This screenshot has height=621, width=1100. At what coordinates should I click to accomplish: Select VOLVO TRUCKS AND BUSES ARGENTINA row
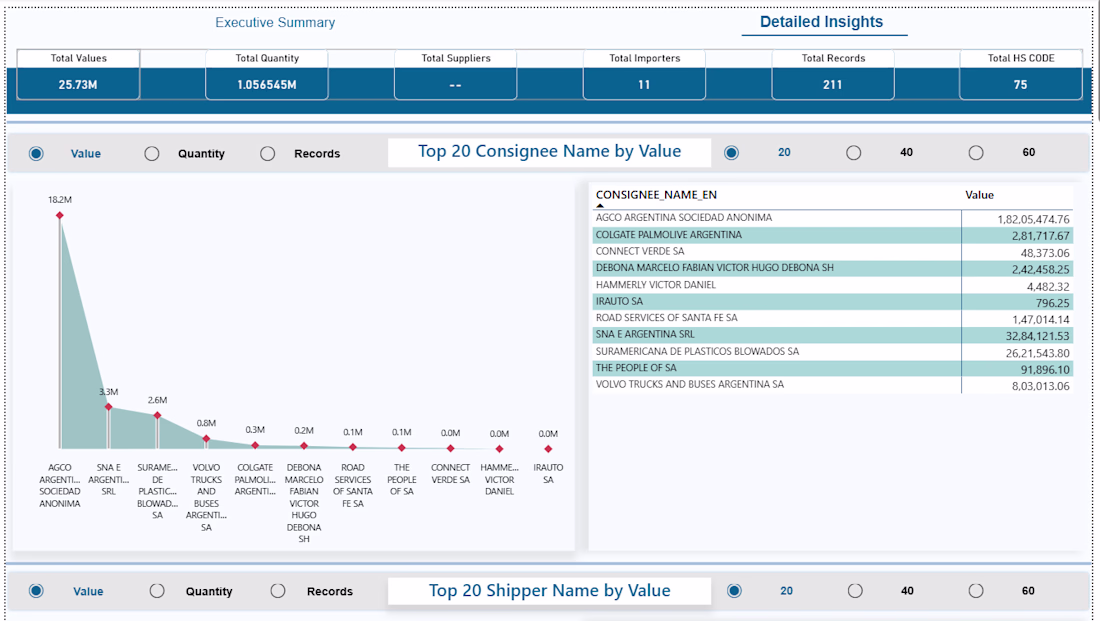pyautogui.click(x=833, y=385)
